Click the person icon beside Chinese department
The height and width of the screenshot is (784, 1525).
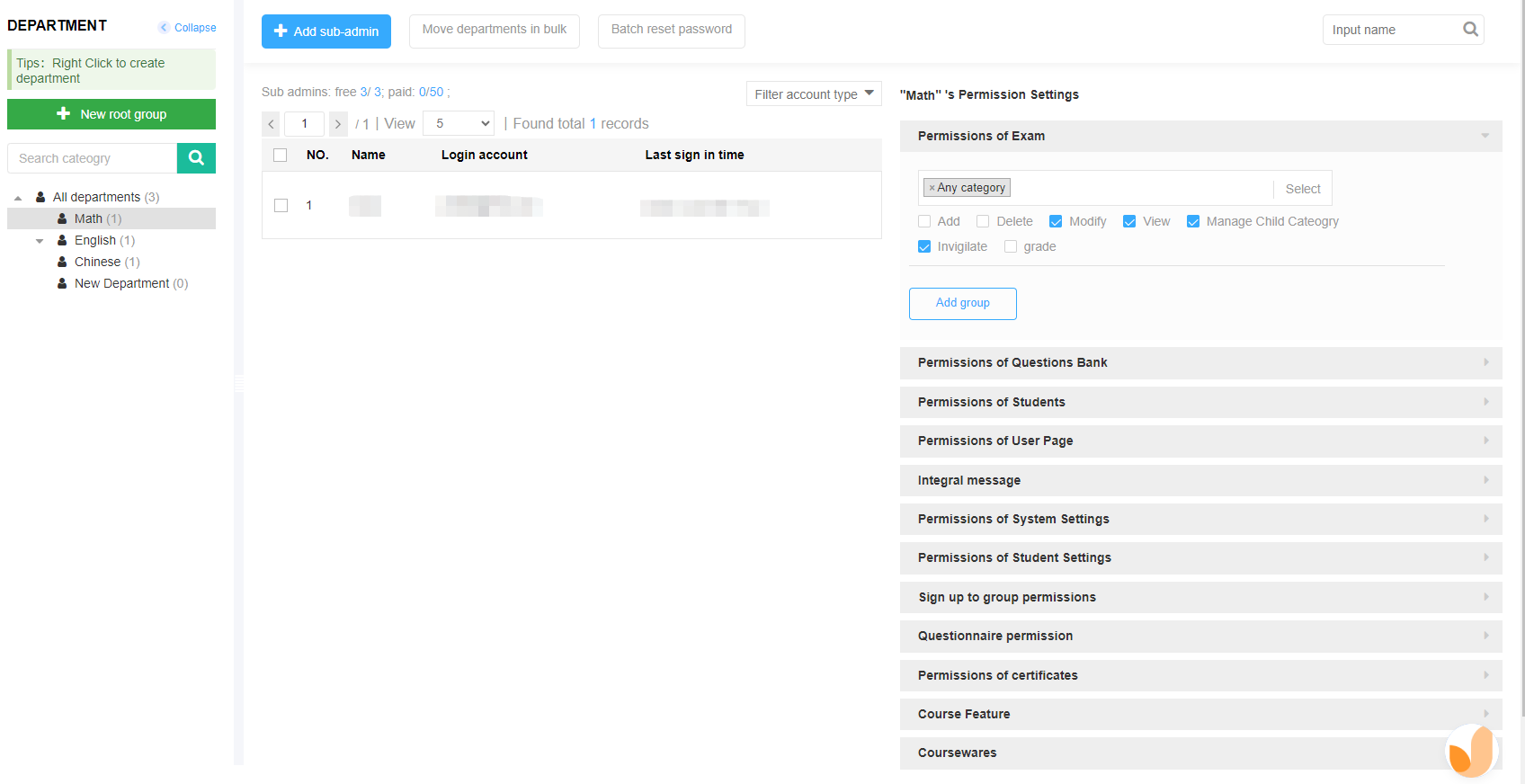(x=62, y=262)
